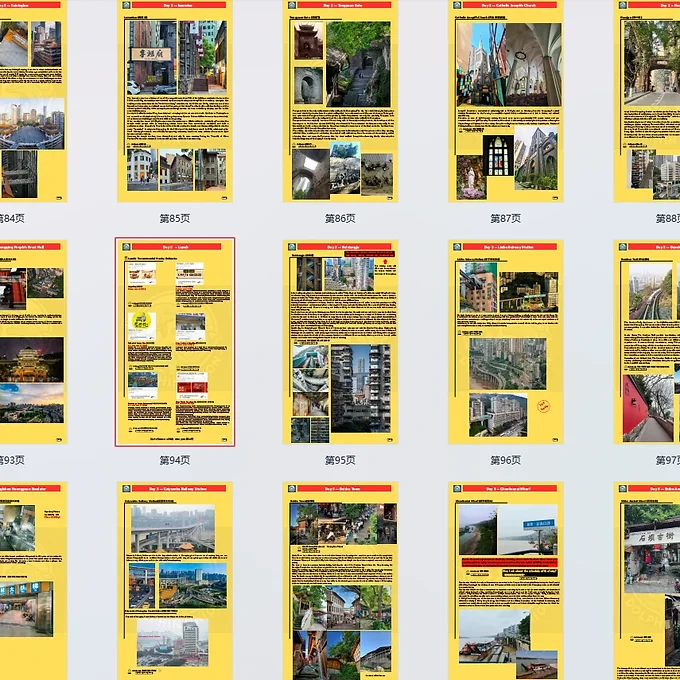Screen dimensions: 680x680
Task: Click the 第87页 page label
Action: pyautogui.click(x=505, y=218)
